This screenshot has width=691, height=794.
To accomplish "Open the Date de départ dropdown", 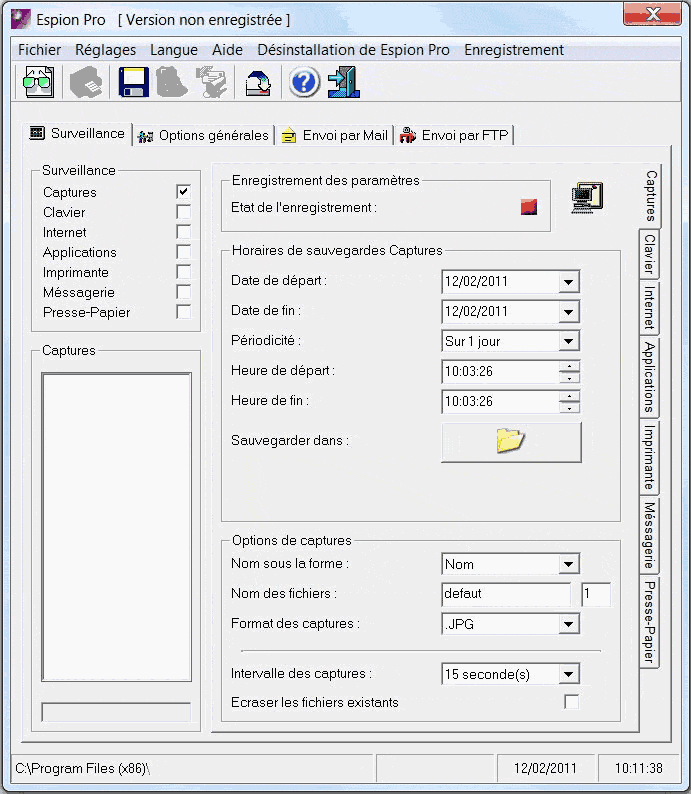I will [x=568, y=282].
